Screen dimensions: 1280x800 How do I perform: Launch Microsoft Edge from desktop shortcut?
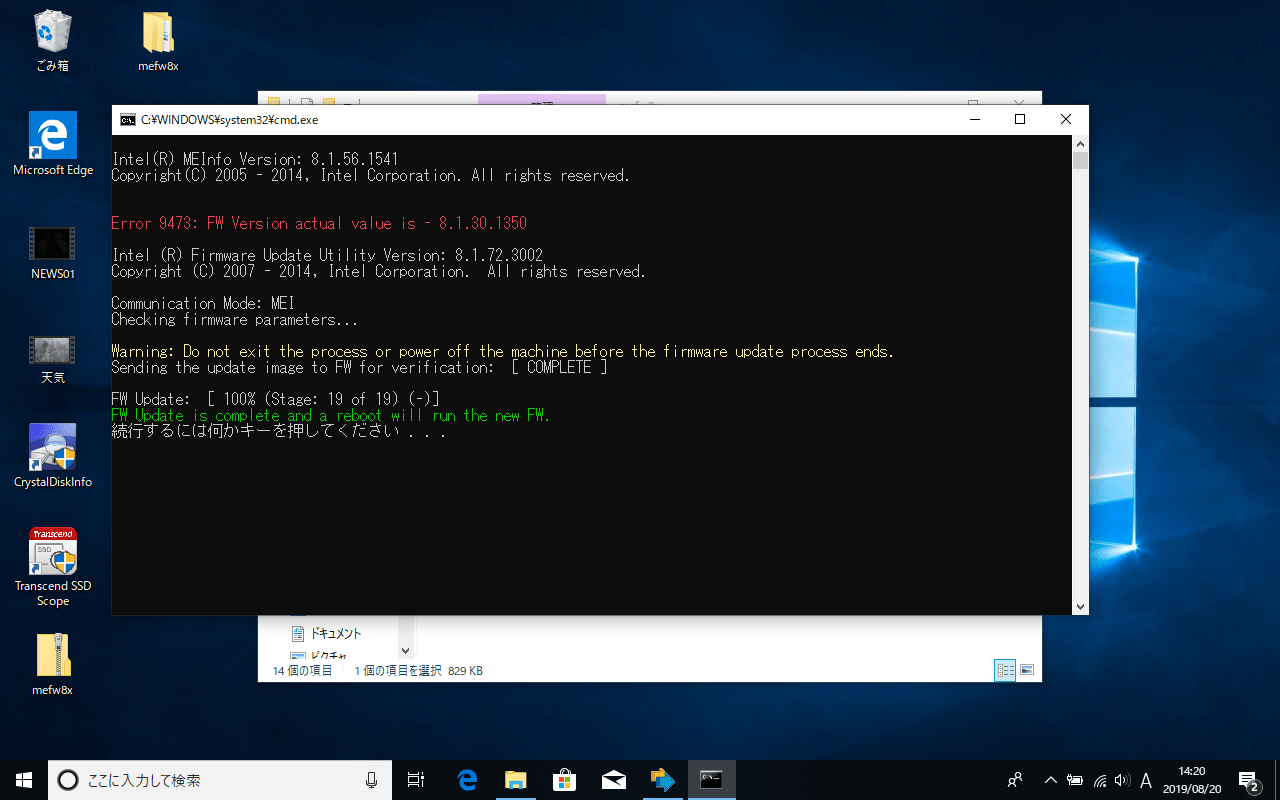coord(53,144)
